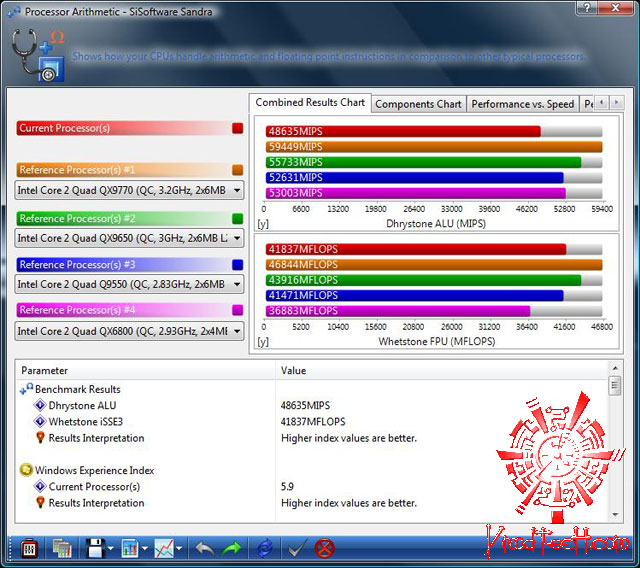The width and height of the screenshot is (640, 568).
Task: Open the options mixer icon in toolbar
Action: click(29, 549)
